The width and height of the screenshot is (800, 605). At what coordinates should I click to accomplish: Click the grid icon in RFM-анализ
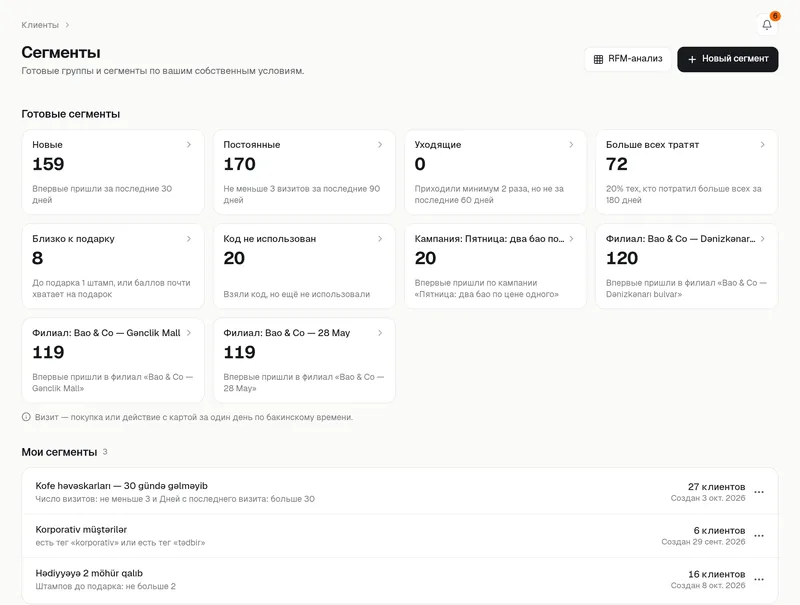coord(598,59)
